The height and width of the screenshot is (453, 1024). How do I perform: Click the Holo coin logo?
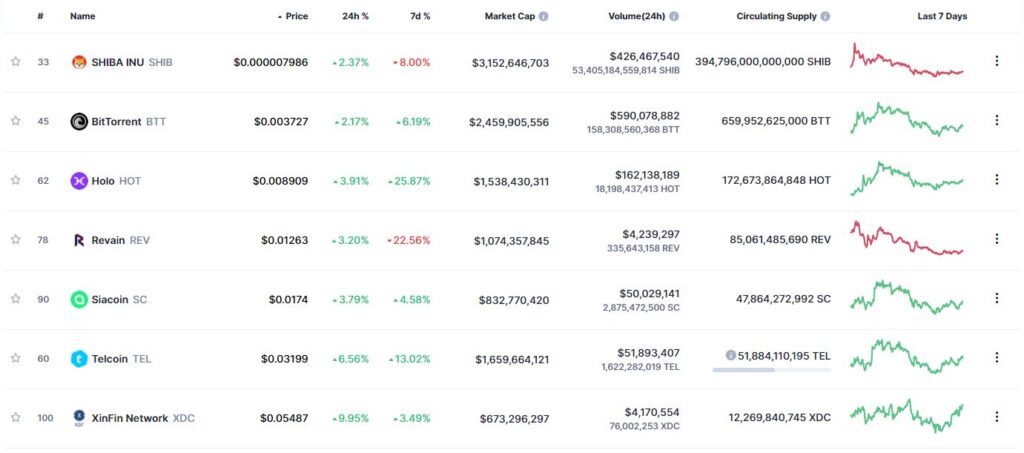pos(79,181)
